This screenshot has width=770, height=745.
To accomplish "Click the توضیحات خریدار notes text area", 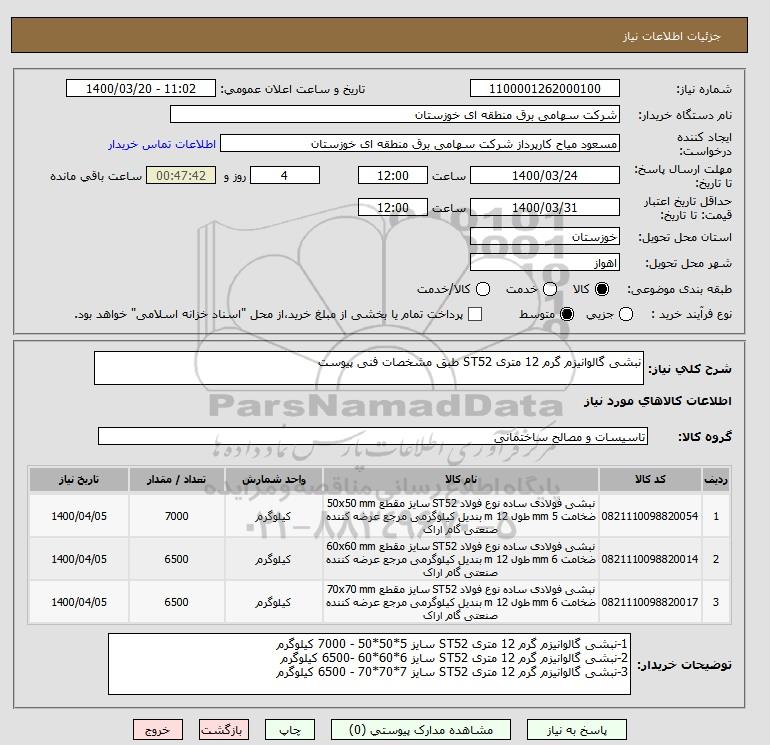I will pyautogui.click(x=371, y=666).
